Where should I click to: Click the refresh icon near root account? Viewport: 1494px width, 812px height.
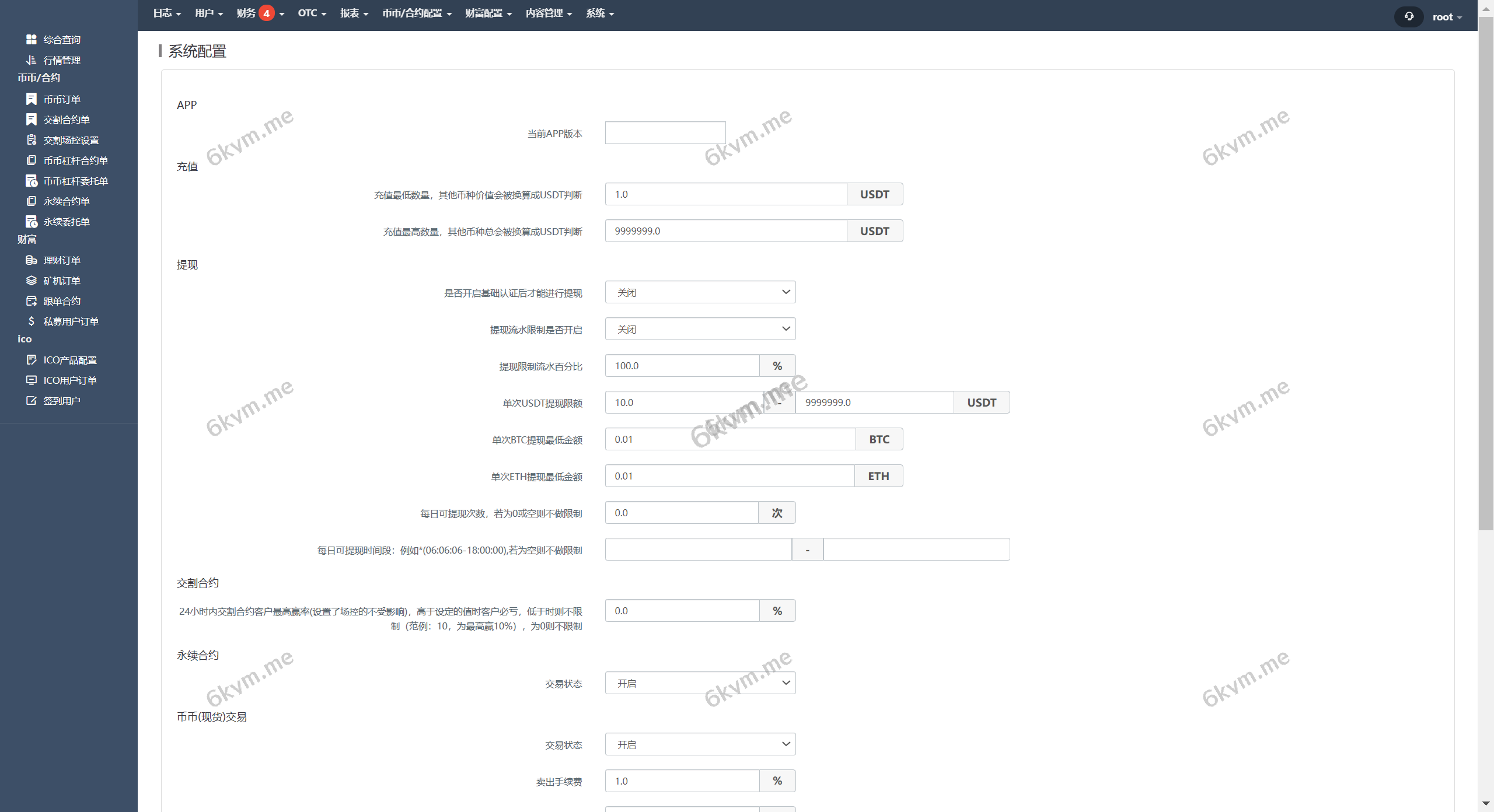1408,16
